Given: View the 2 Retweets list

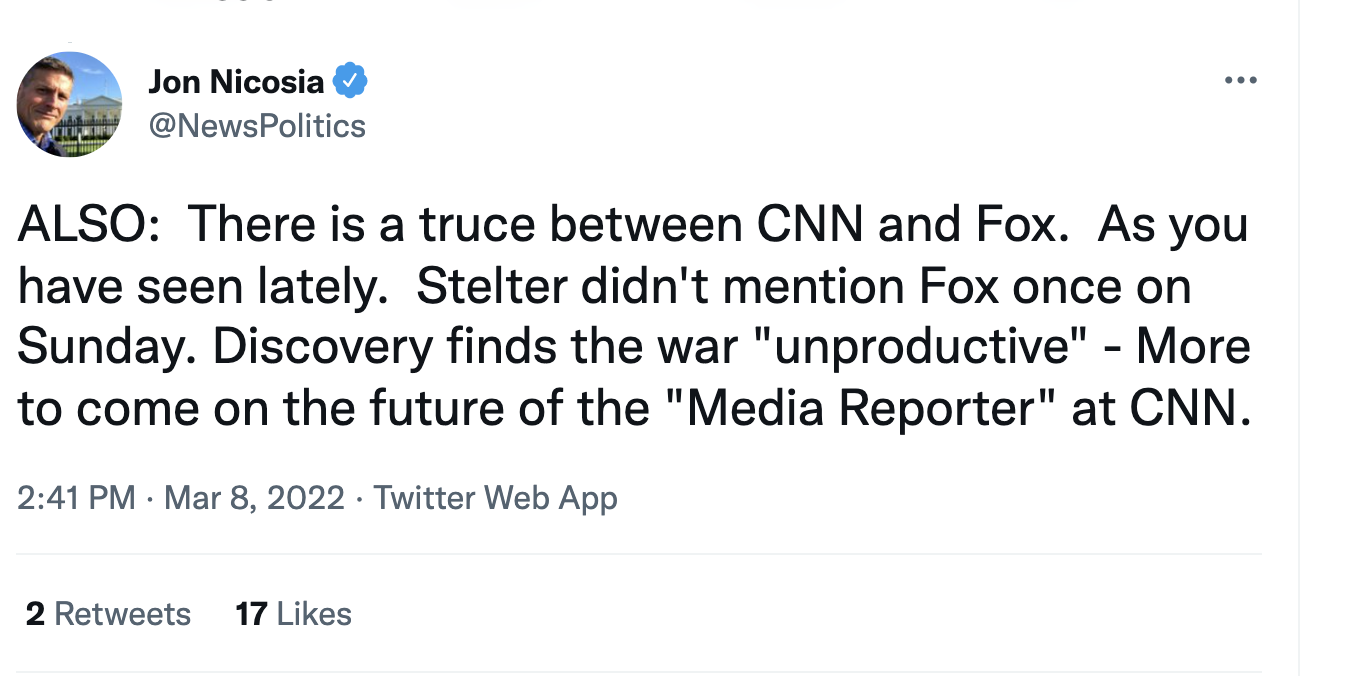Looking at the screenshot, I should (108, 614).
